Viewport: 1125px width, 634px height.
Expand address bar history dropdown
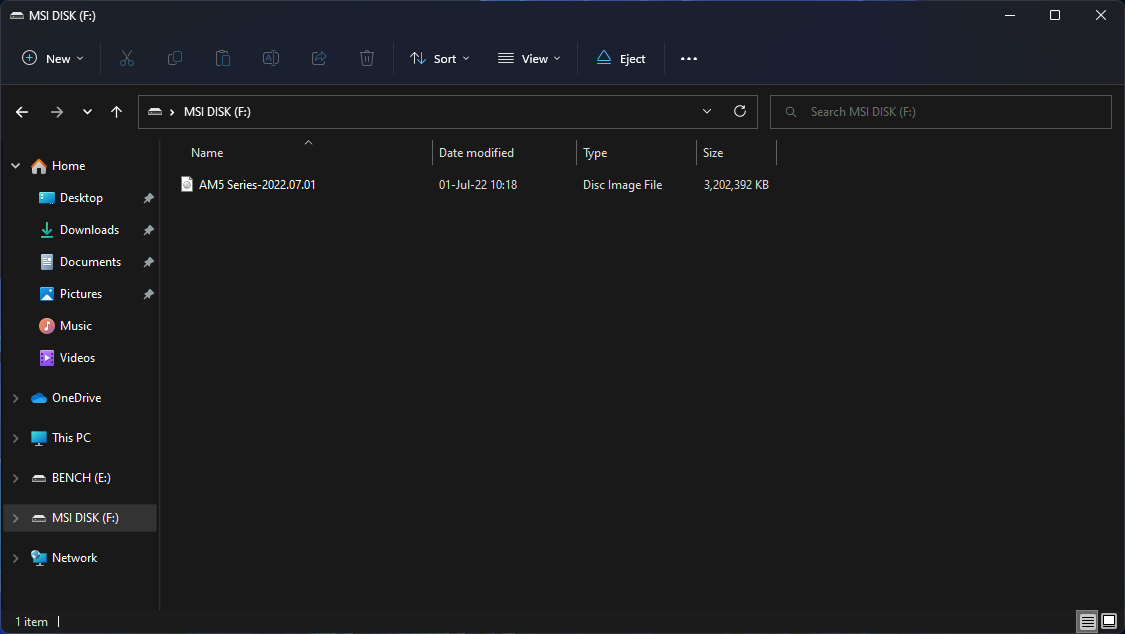707,111
